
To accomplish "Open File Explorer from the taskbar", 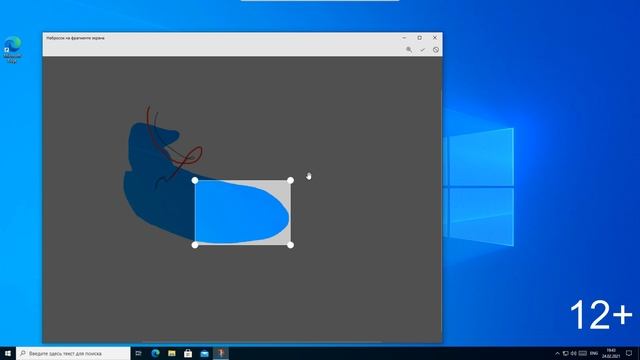I will pyautogui.click(x=172, y=353).
